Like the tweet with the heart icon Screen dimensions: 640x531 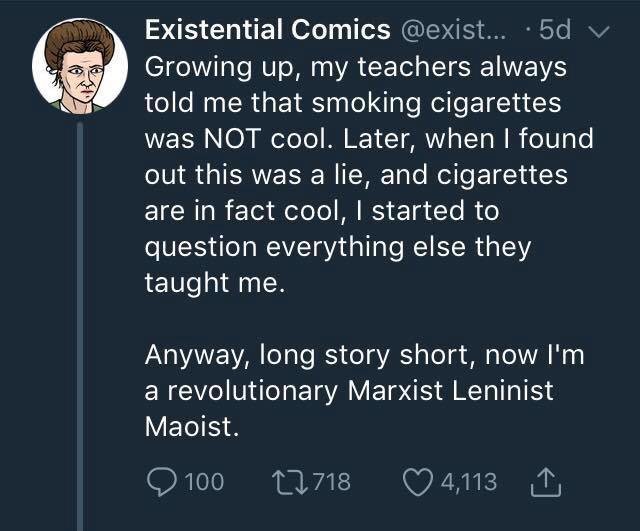pos(418,482)
